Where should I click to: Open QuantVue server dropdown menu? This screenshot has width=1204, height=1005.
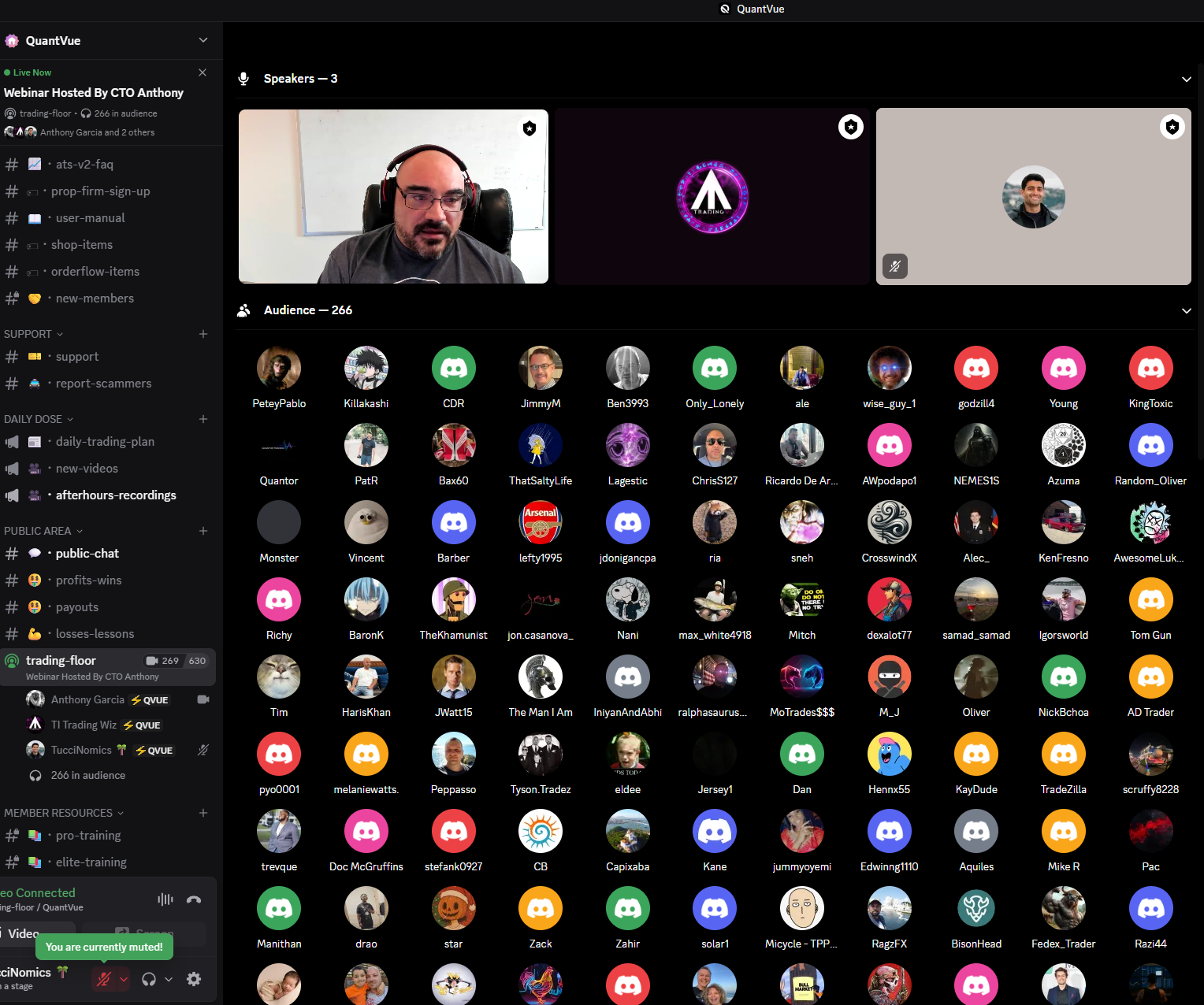[203, 40]
